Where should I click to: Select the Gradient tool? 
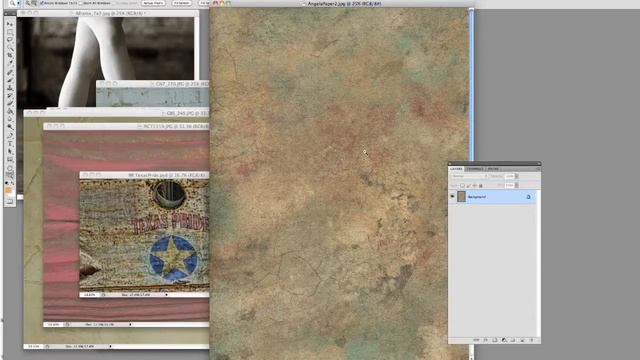(x=9, y=111)
